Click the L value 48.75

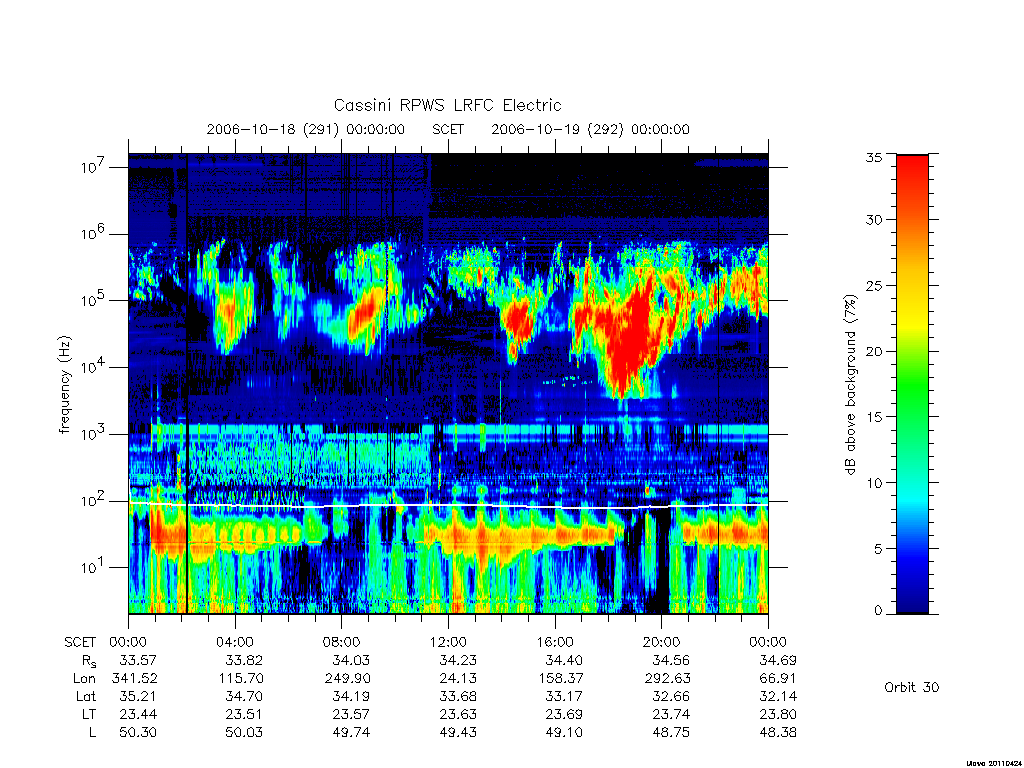(671, 732)
